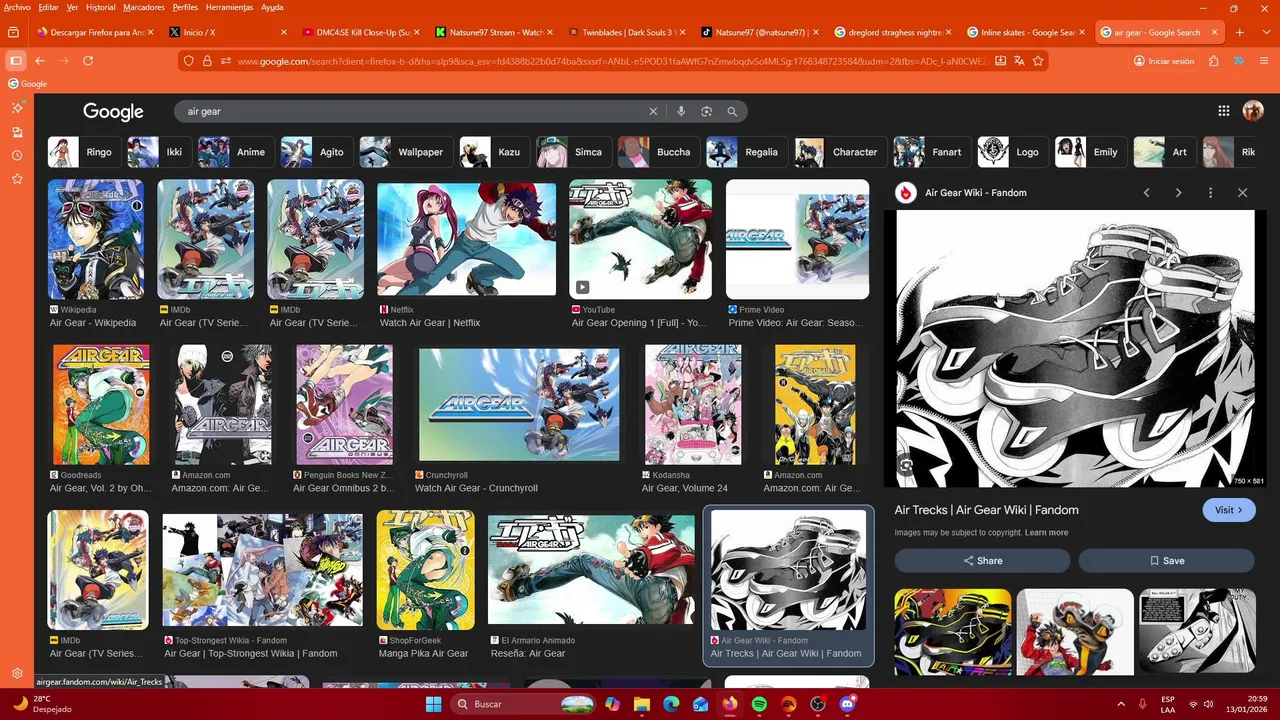Start a voice search with microphone
Viewport: 1280px width, 720px height.
pyautogui.click(x=681, y=111)
